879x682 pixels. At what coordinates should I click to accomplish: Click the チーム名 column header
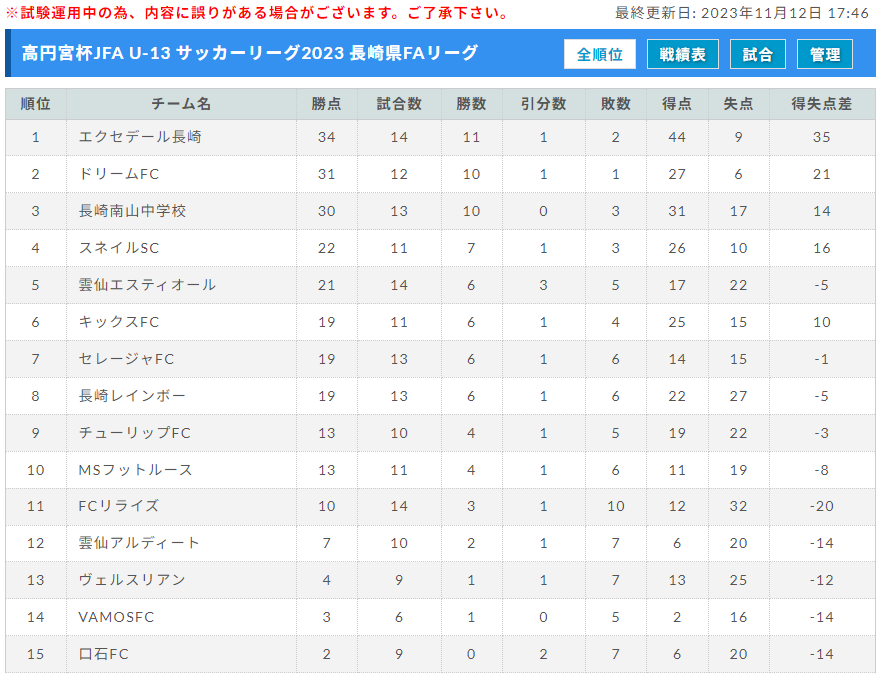pos(181,104)
